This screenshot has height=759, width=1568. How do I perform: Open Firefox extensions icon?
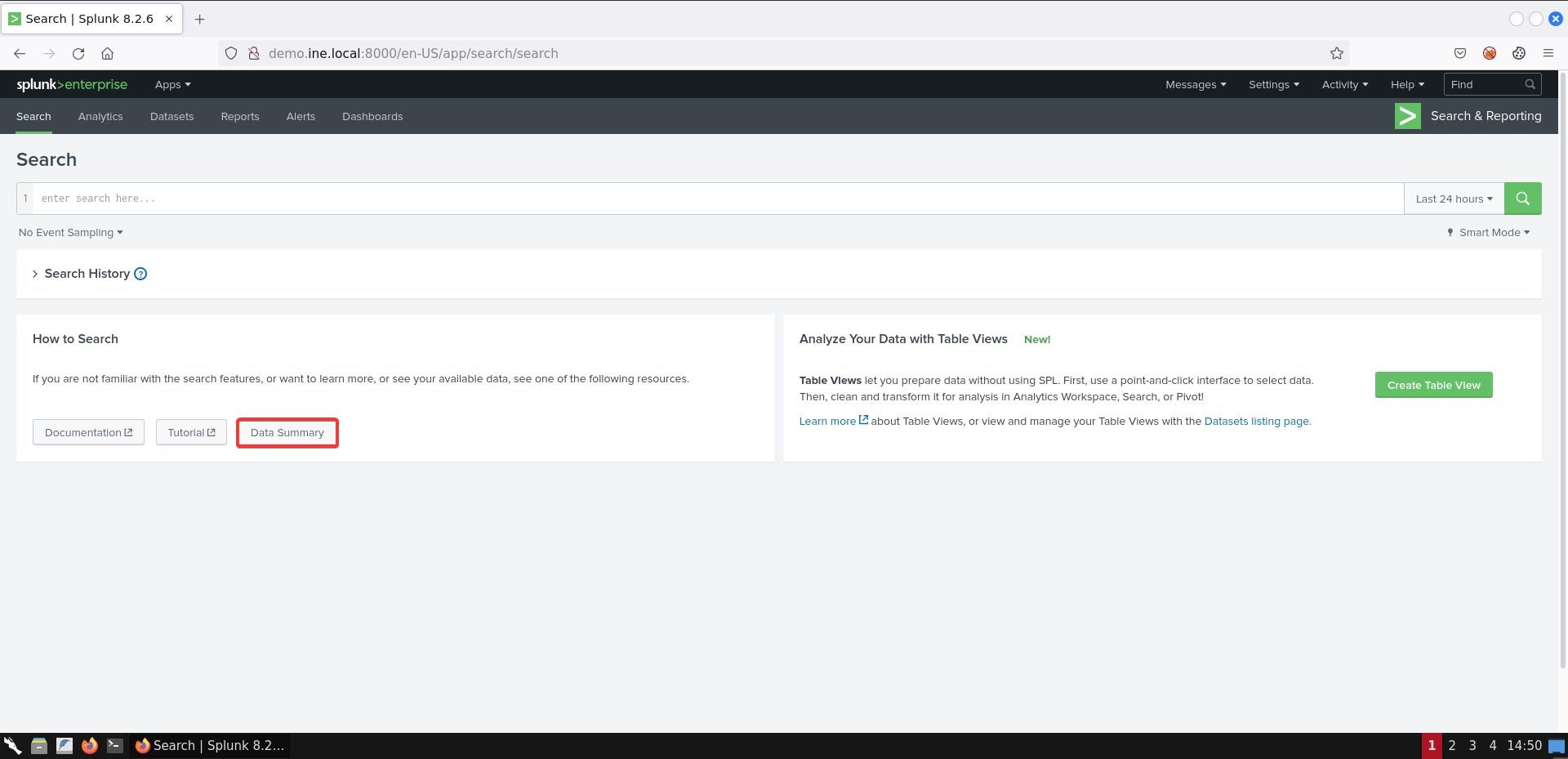pos(1518,53)
